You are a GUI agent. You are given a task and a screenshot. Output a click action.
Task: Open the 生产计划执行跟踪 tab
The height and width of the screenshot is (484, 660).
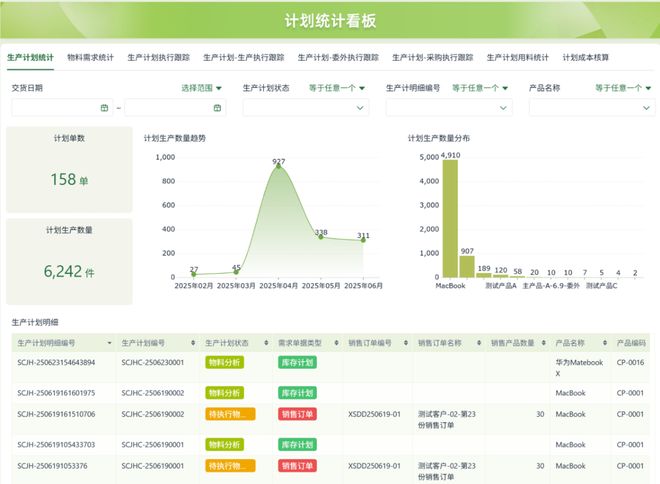(160, 58)
